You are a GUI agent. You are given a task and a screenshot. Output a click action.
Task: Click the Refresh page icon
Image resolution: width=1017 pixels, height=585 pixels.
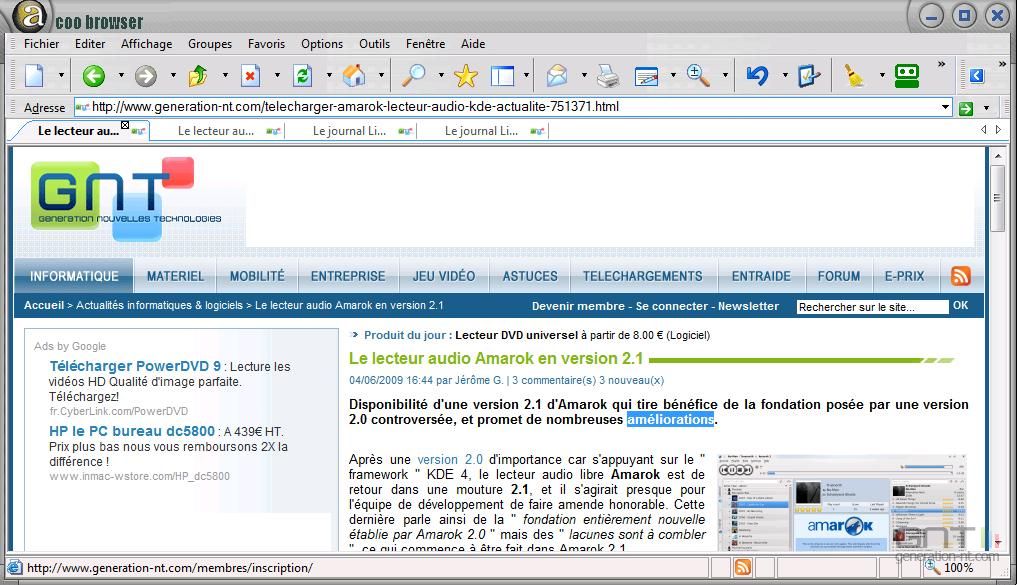302,76
